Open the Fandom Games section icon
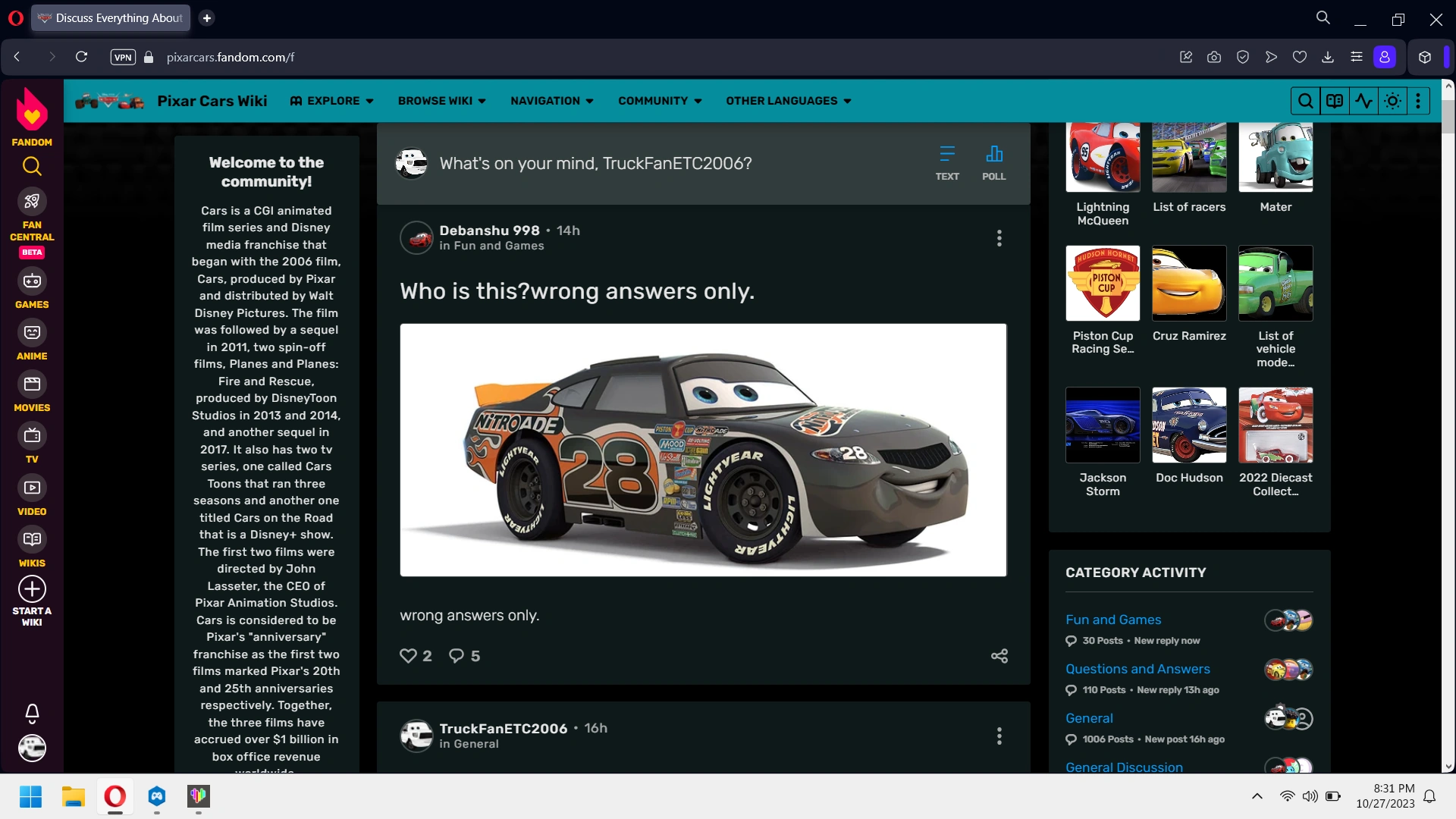 32,281
